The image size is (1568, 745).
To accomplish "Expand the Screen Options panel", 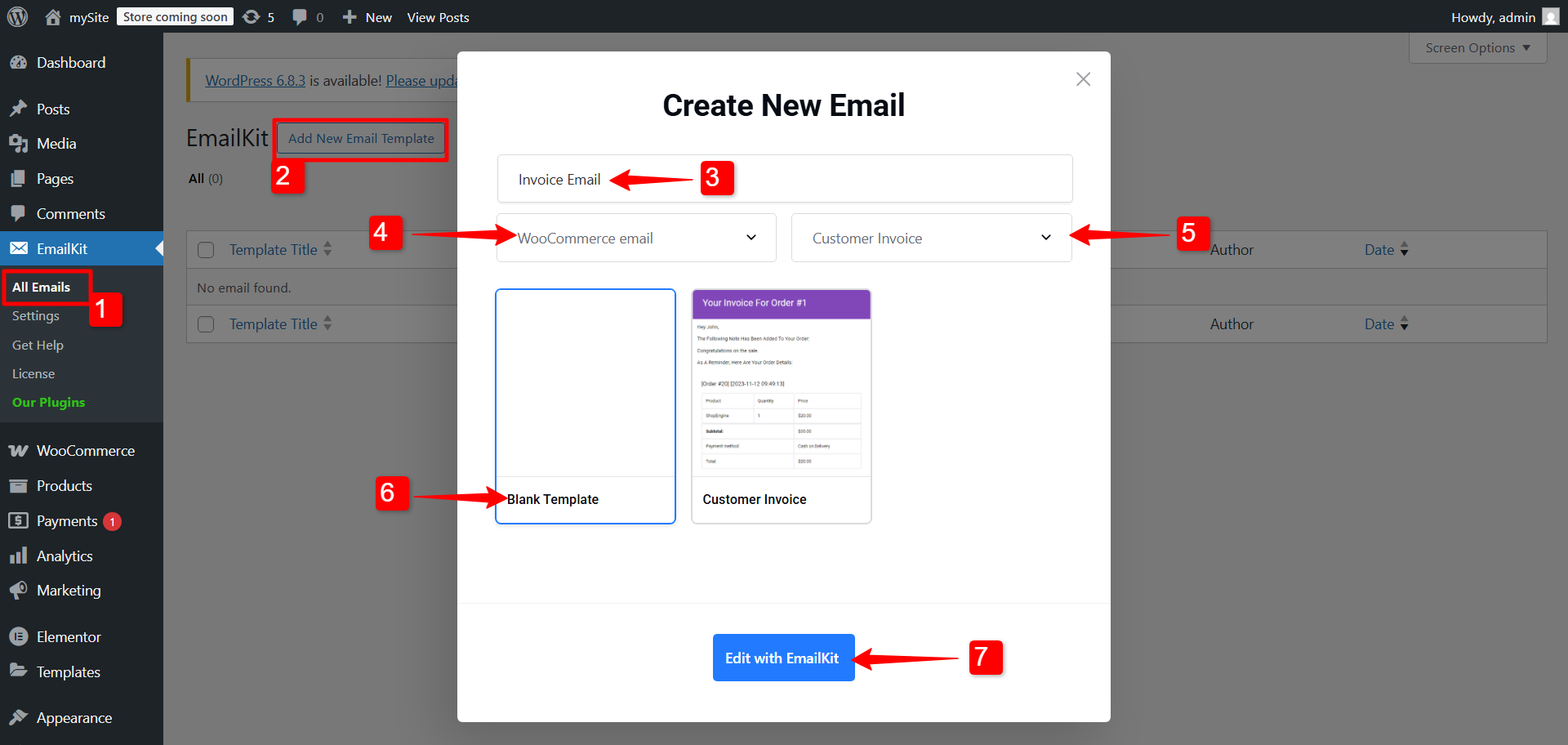I will click(x=1477, y=48).
